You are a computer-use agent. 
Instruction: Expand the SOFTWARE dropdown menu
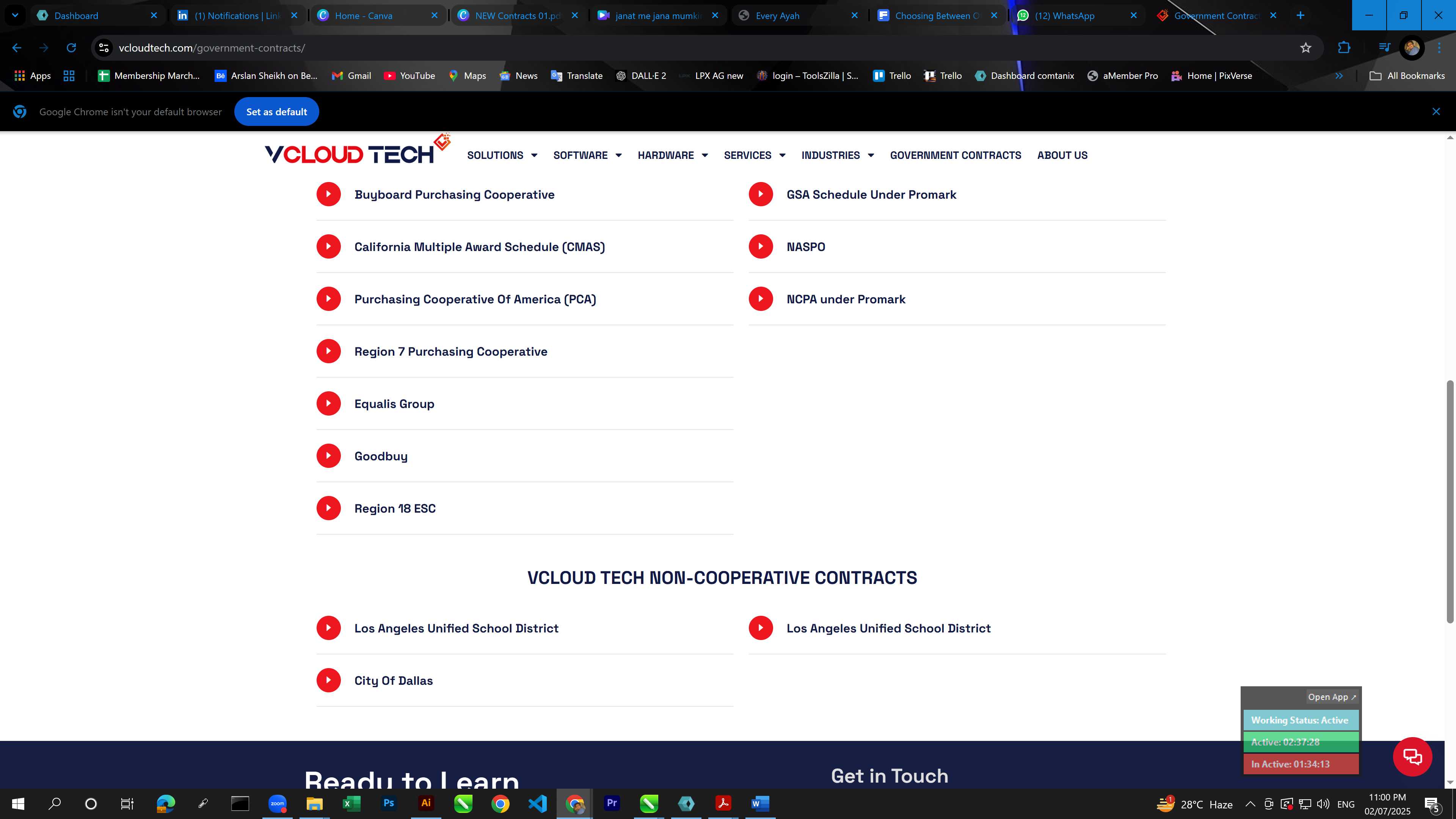pyautogui.click(x=587, y=155)
